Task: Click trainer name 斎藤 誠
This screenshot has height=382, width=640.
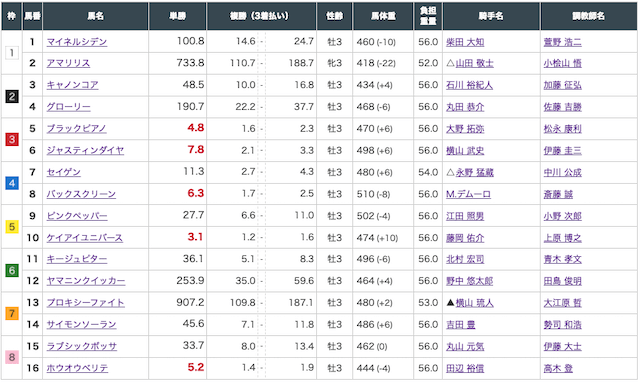Action: (x=558, y=194)
